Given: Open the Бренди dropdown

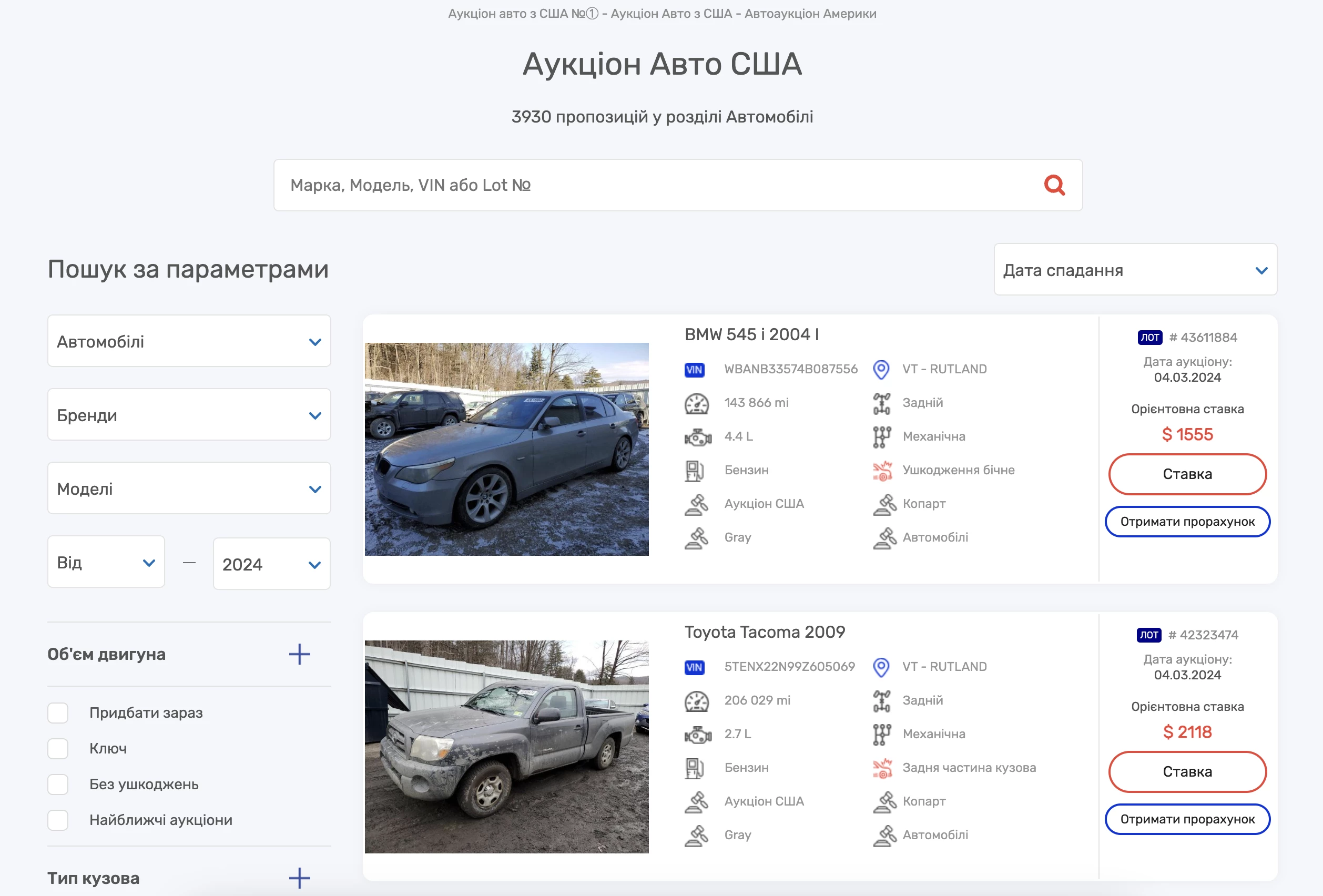Looking at the screenshot, I should coord(189,415).
